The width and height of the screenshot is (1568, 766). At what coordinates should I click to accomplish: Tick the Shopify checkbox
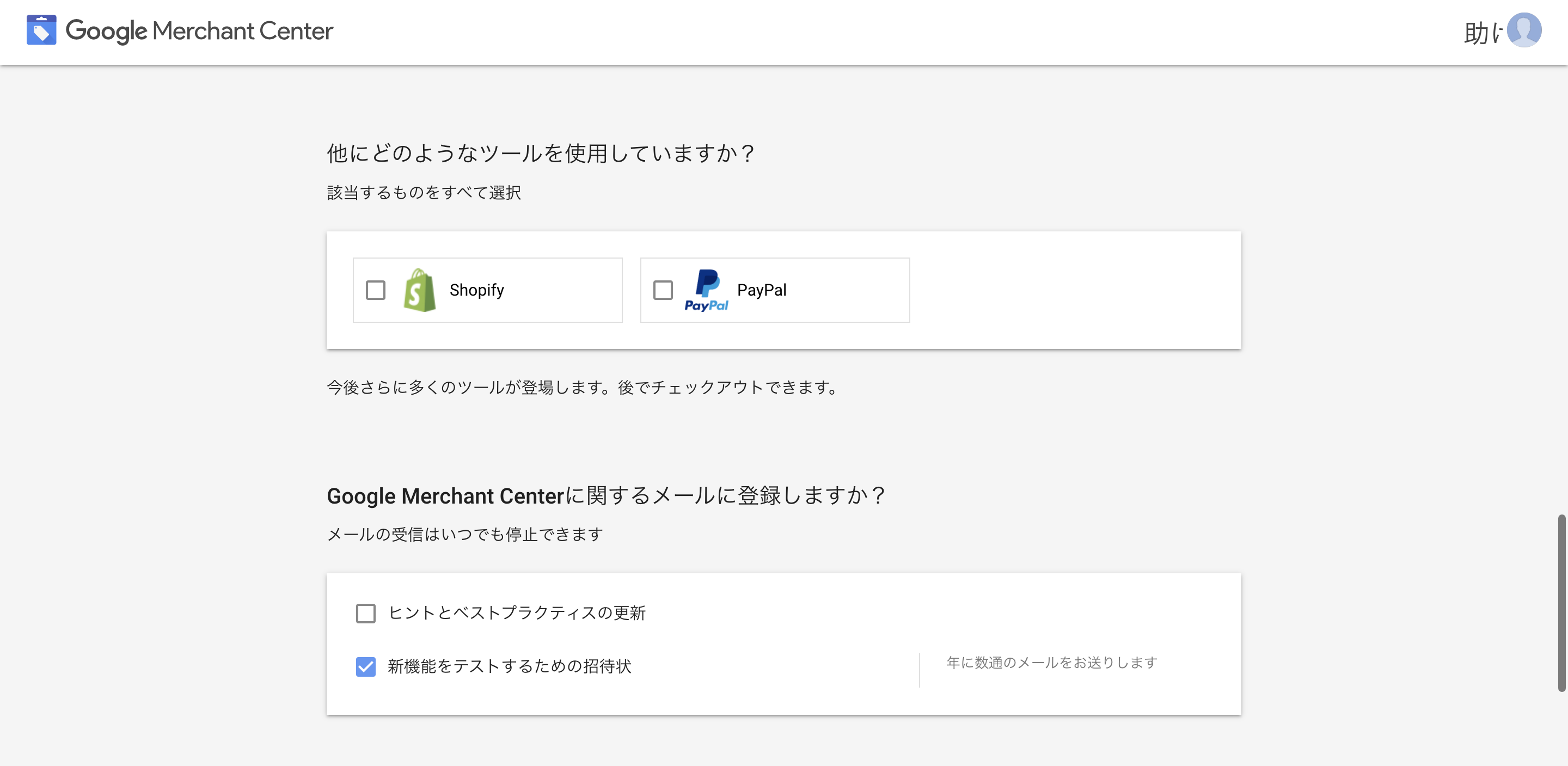point(376,290)
